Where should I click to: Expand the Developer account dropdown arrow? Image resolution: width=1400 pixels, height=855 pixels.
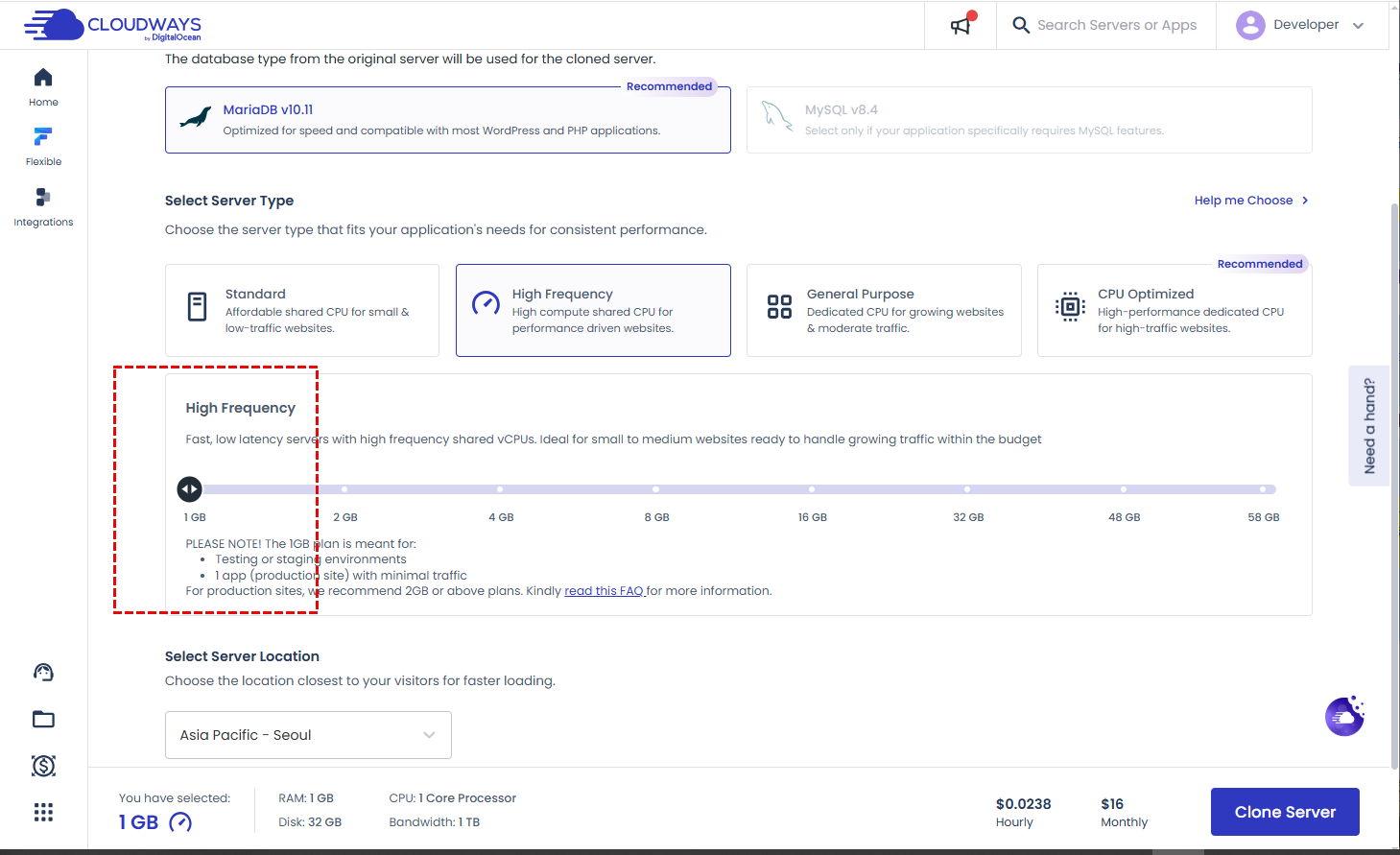(1358, 26)
